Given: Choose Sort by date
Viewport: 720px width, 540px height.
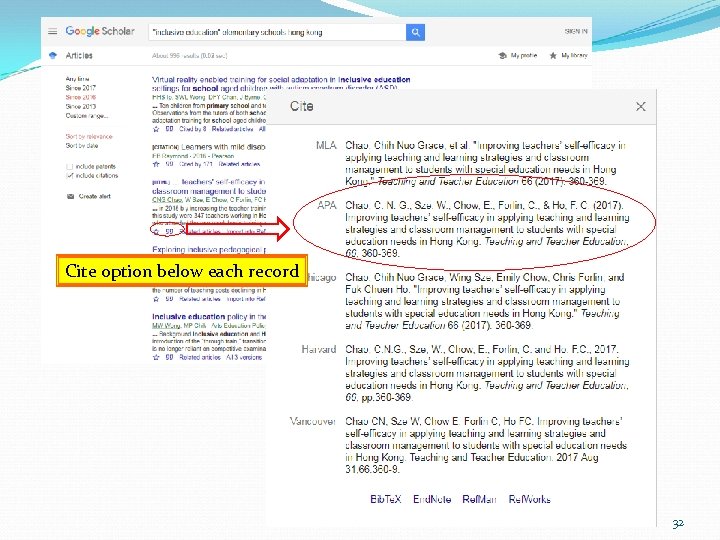Looking at the screenshot, I should pyautogui.click(x=82, y=146).
